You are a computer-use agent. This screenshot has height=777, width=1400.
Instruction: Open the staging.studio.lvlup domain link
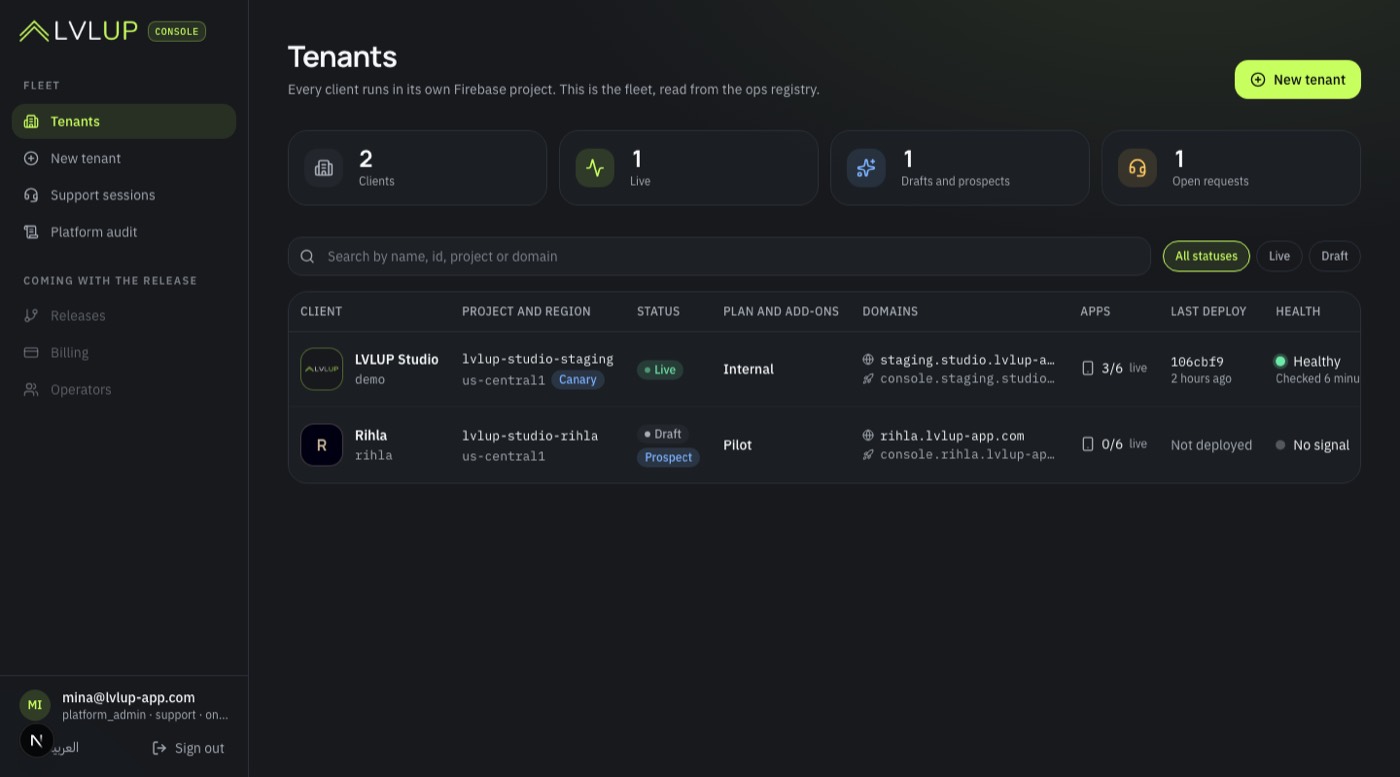coord(967,360)
